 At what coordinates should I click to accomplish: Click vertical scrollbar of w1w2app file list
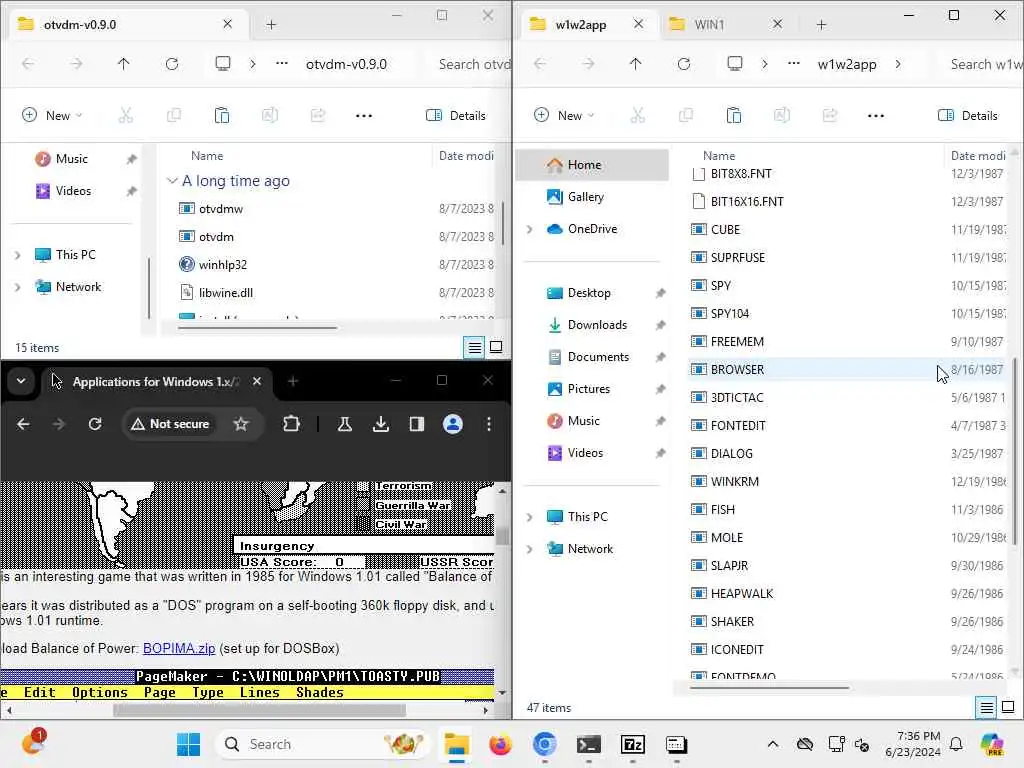(1014, 451)
